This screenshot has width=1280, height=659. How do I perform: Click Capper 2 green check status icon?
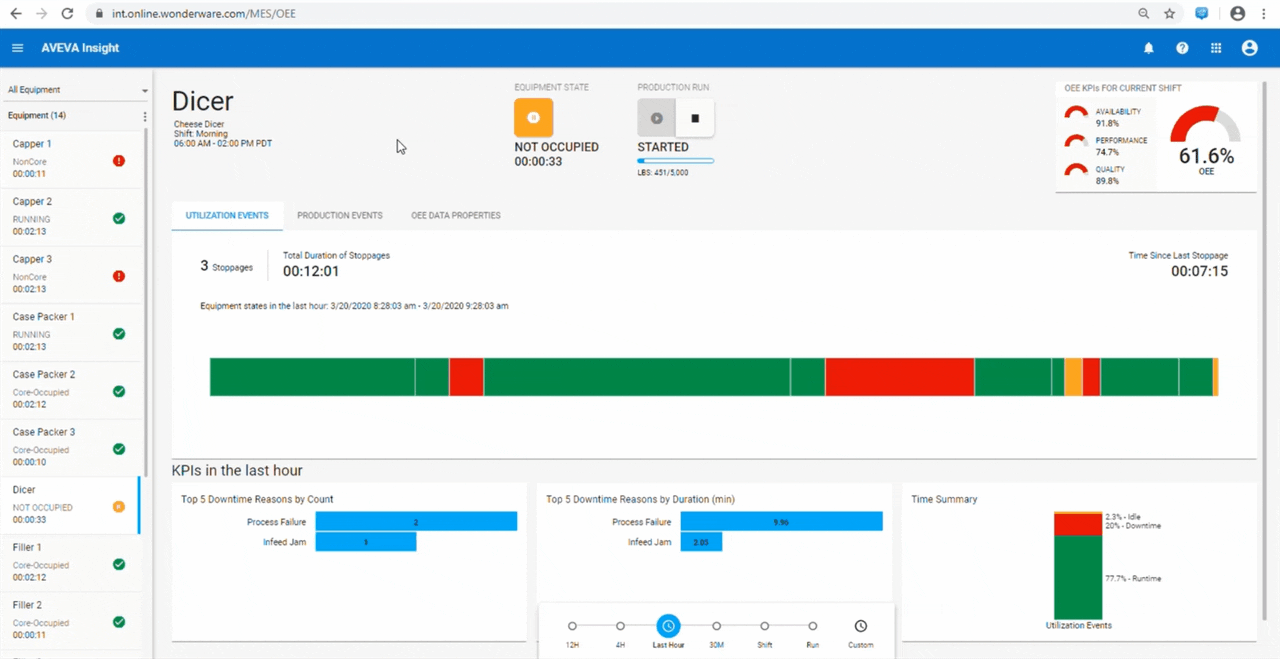(x=119, y=218)
